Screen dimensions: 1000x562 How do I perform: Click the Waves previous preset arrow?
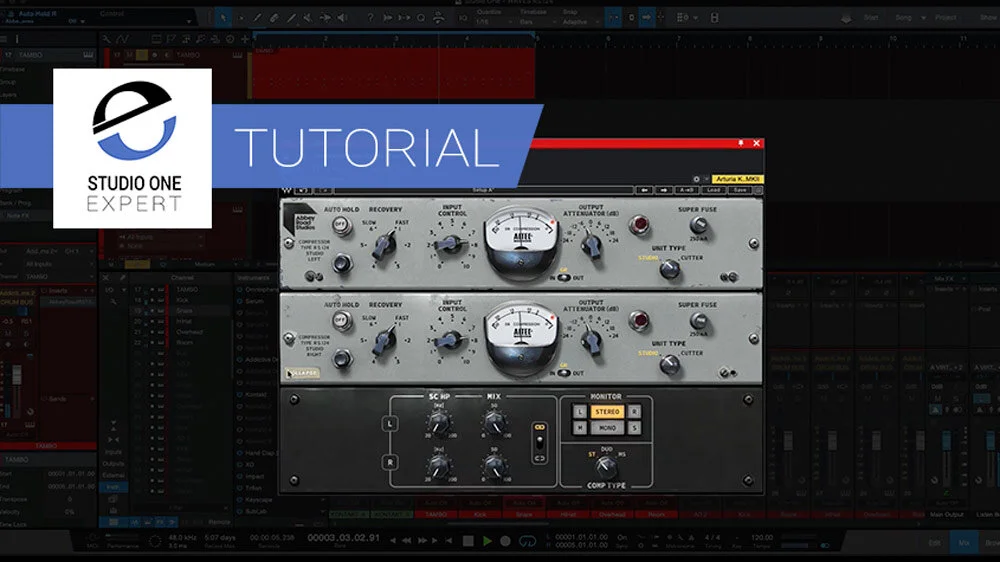point(644,190)
